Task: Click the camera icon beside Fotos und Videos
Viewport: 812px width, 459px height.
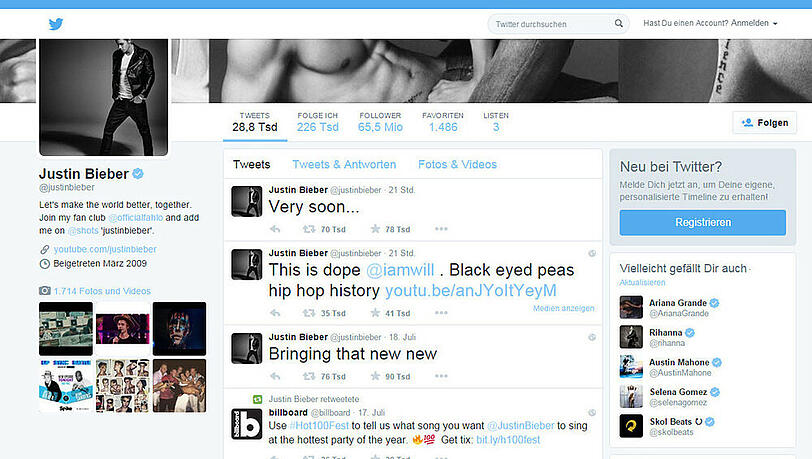Action: pyautogui.click(x=45, y=291)
